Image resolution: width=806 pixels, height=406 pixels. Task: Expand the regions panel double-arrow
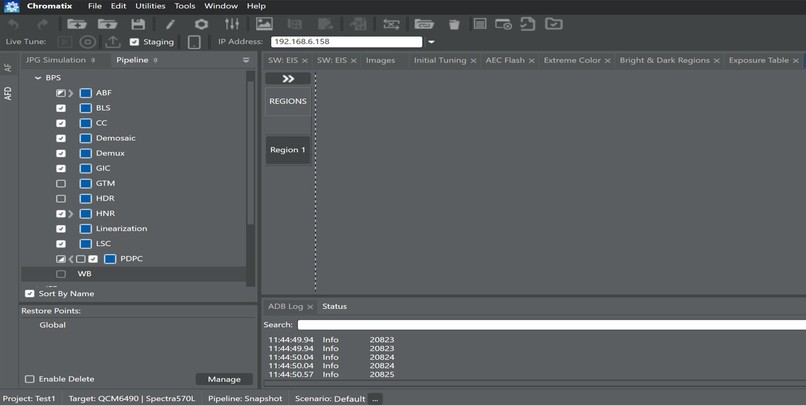(x=288, y=79)
